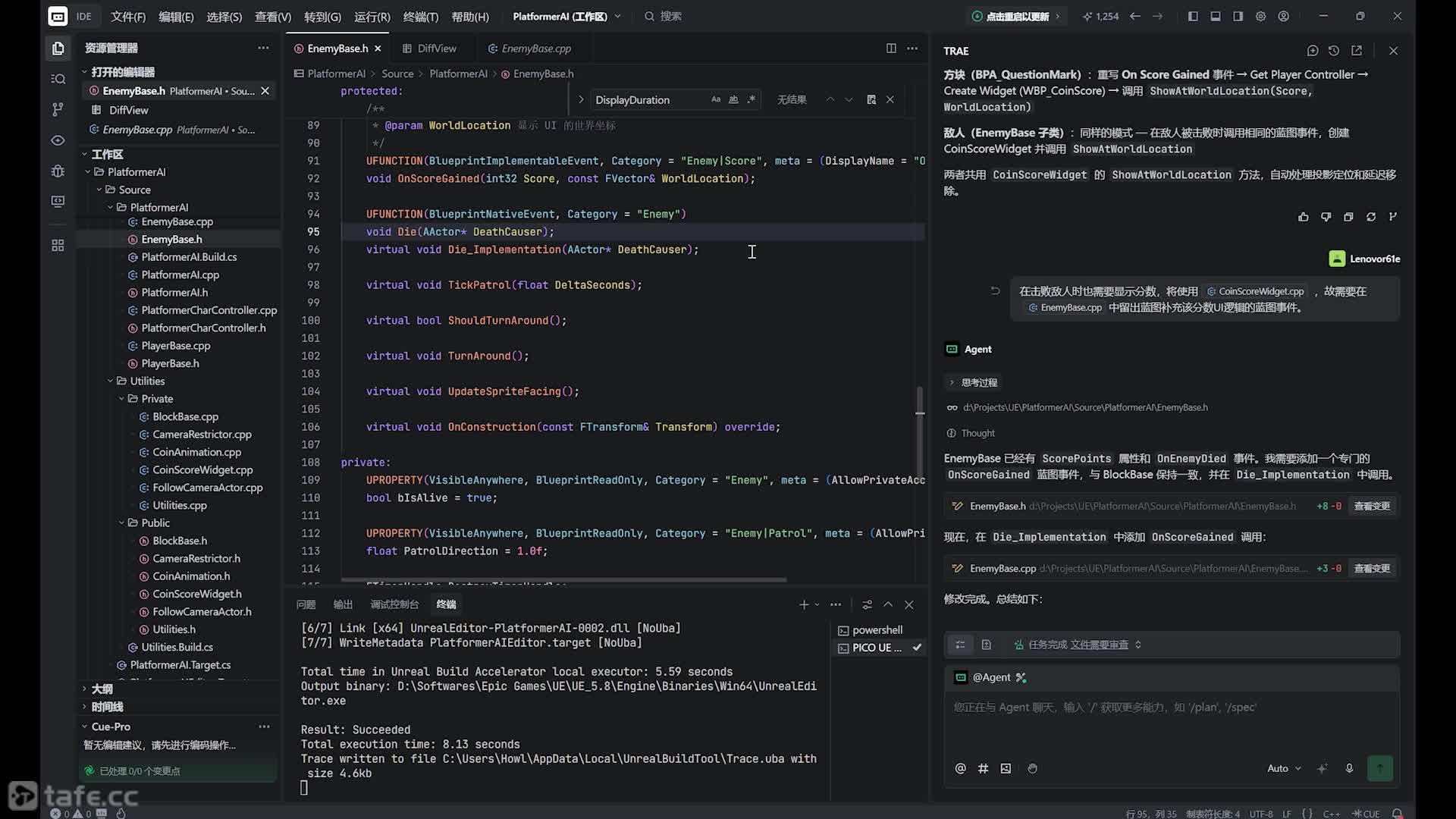The width and height of the screenshot is (1456, 819).
Task: Toggle match case in find widget
Action: tap(716, 99)
